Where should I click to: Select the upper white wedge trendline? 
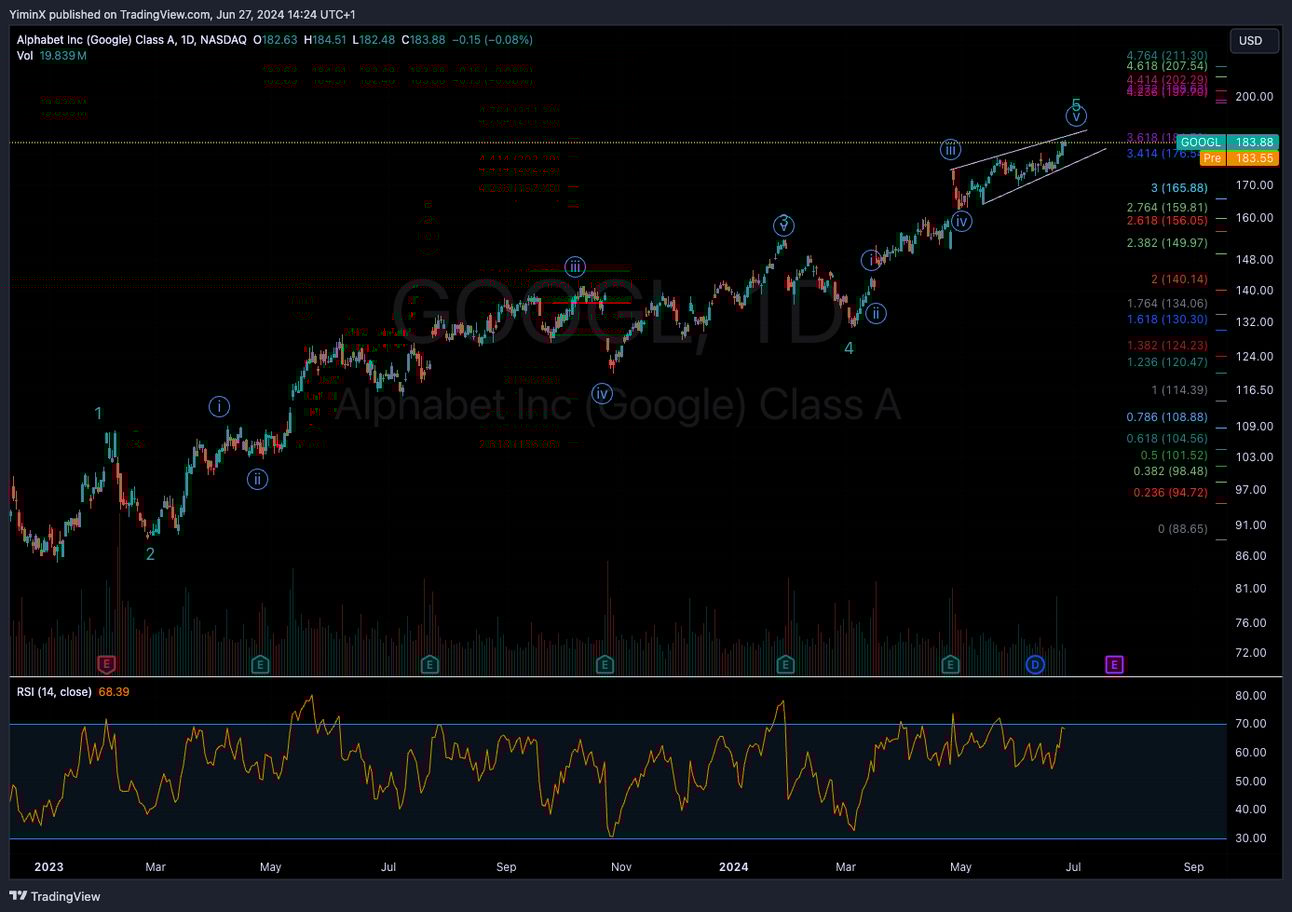pos(1019,149)
